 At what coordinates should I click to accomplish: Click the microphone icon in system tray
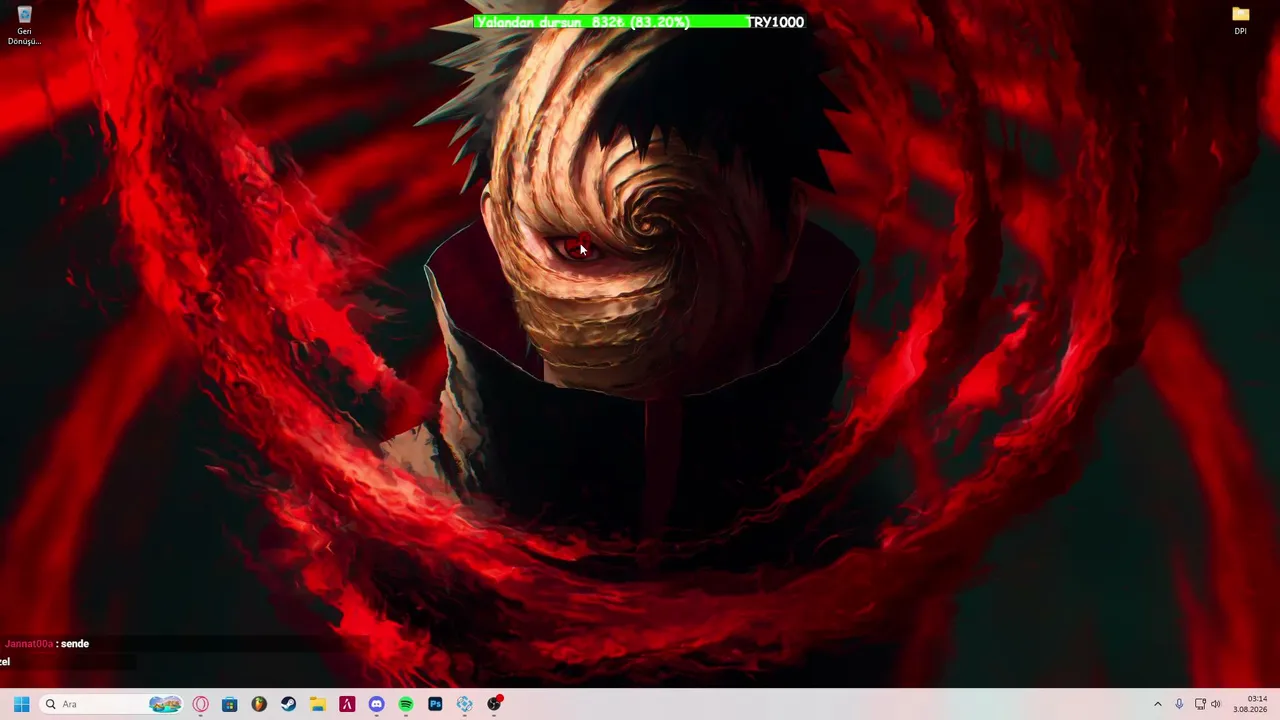point(1179,704)
